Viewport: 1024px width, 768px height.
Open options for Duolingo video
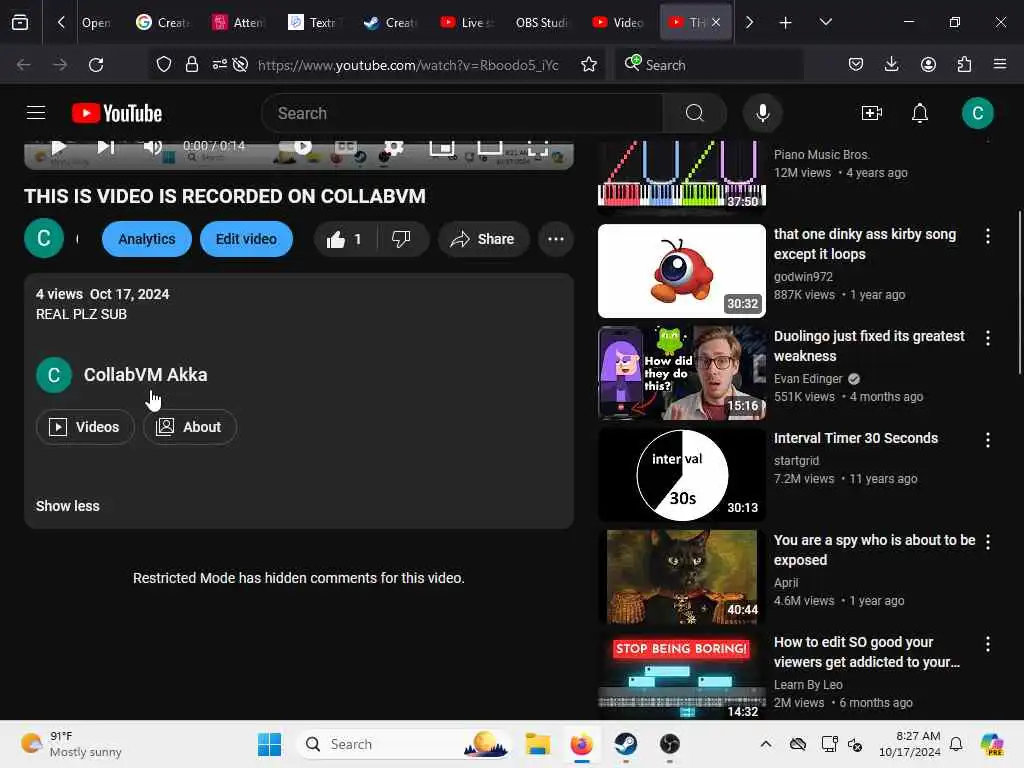coord(987,338)
